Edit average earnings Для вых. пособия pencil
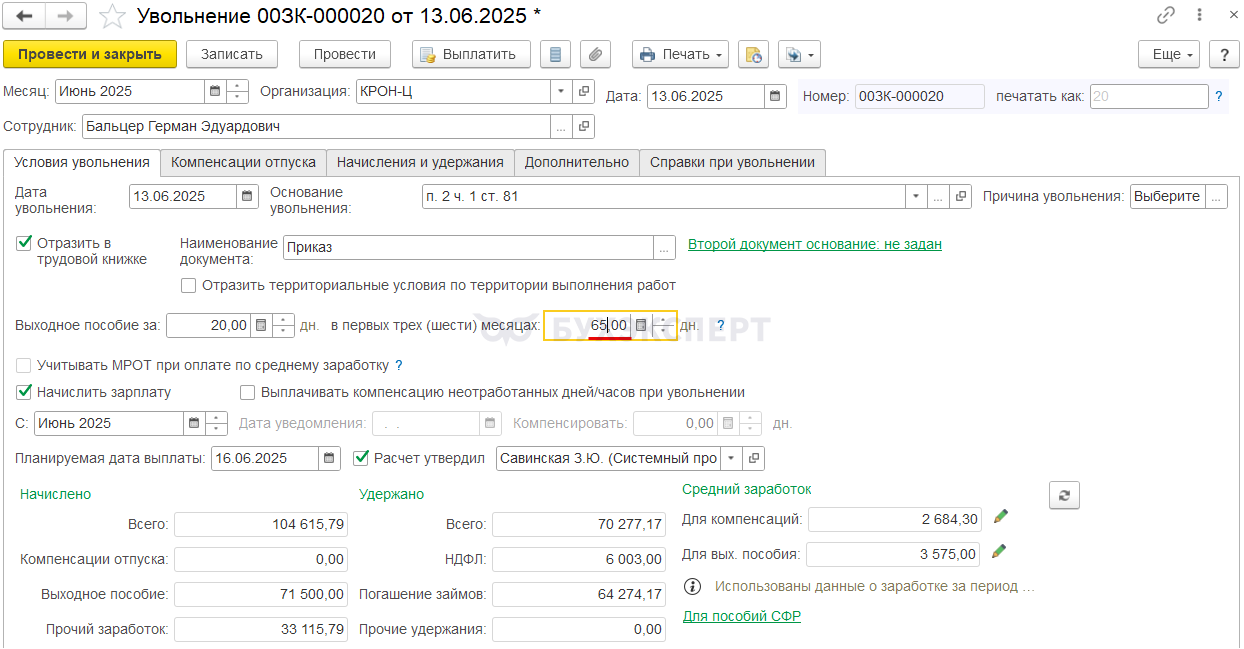Screen dimensions: 1244x649 point(1000,552)
